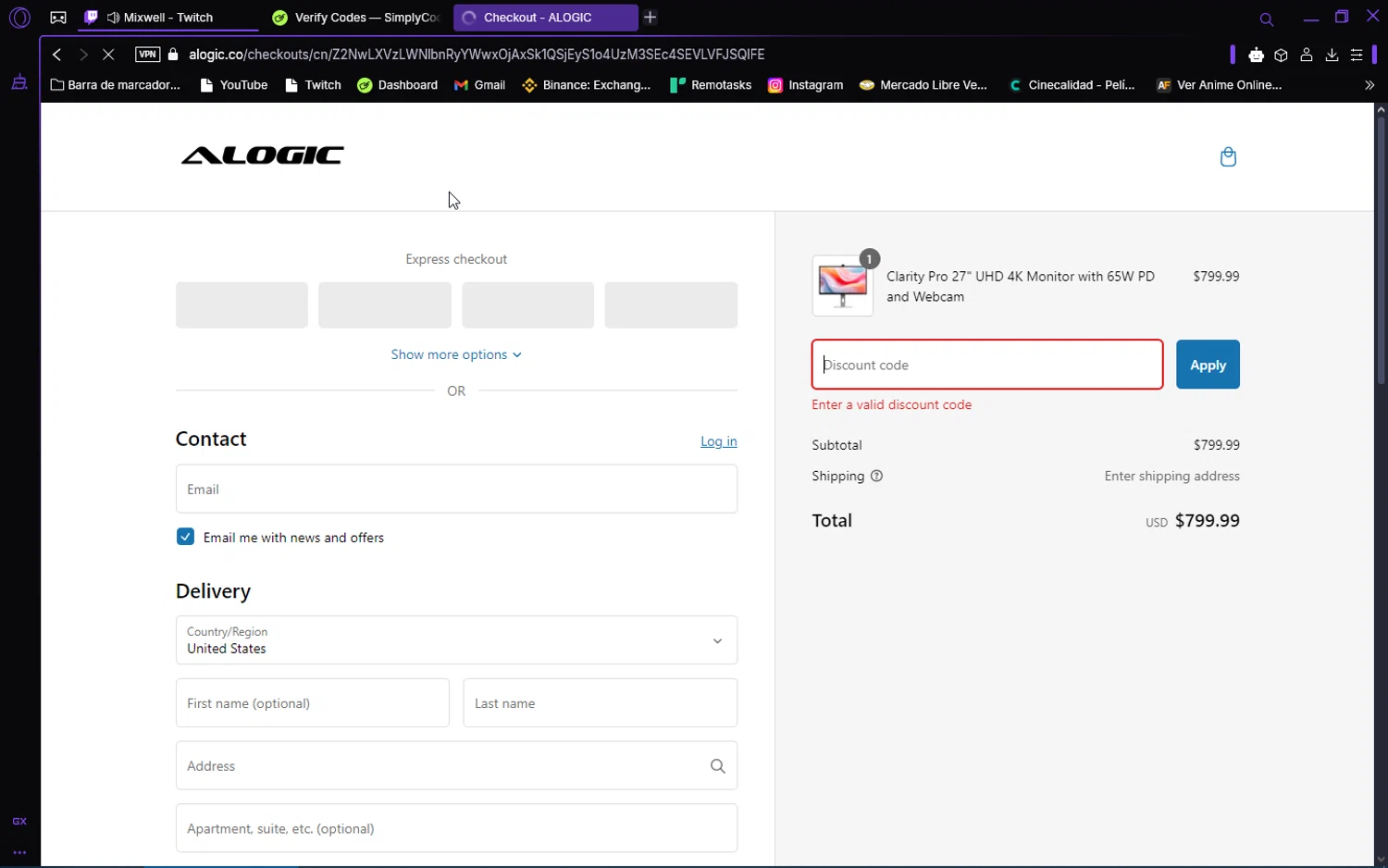1388x868 pixels.
Task: Open the Binance bookmark
Action: point(587,85)
